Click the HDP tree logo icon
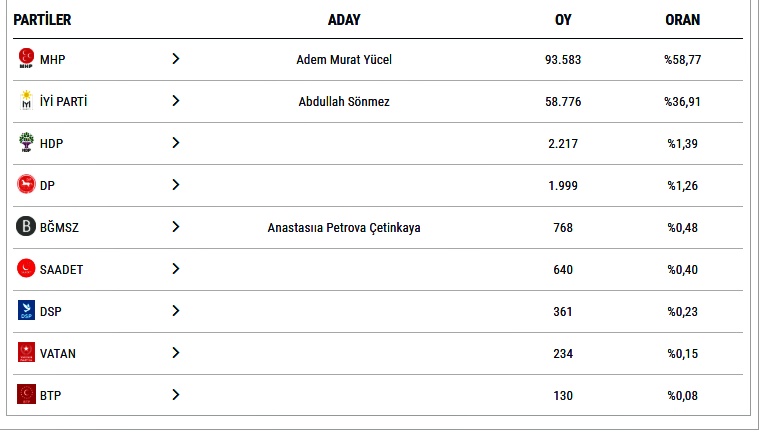Image resolution: width=765 pixels, height=434 pixels. [x=26, y=143]
